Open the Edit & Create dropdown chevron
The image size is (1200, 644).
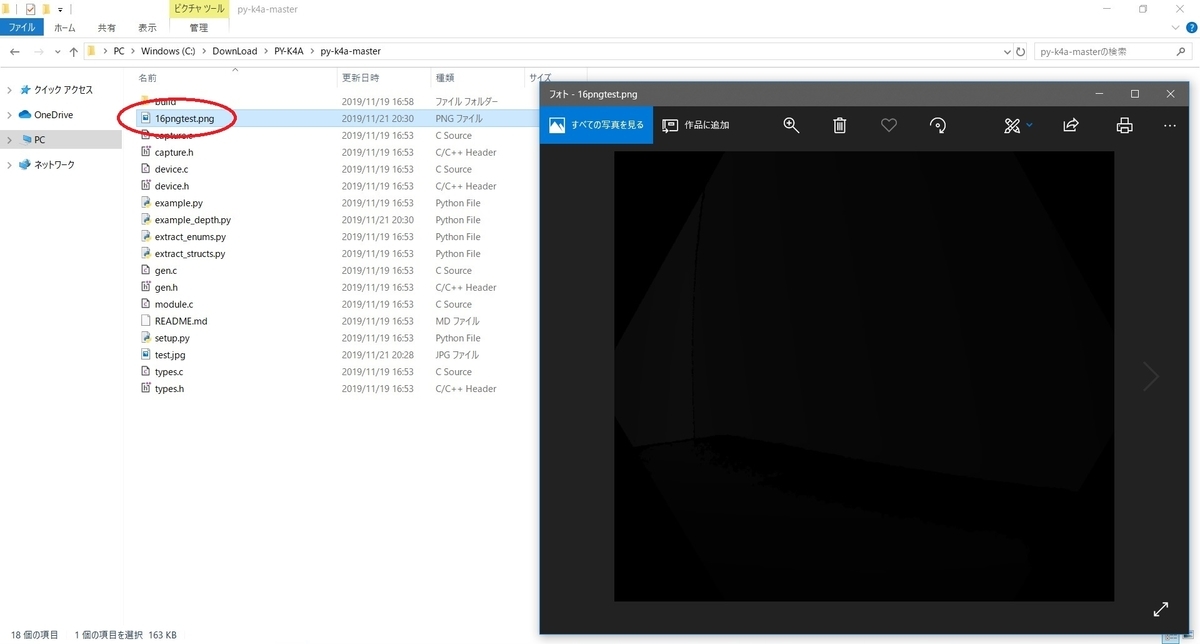point(1030,125)
